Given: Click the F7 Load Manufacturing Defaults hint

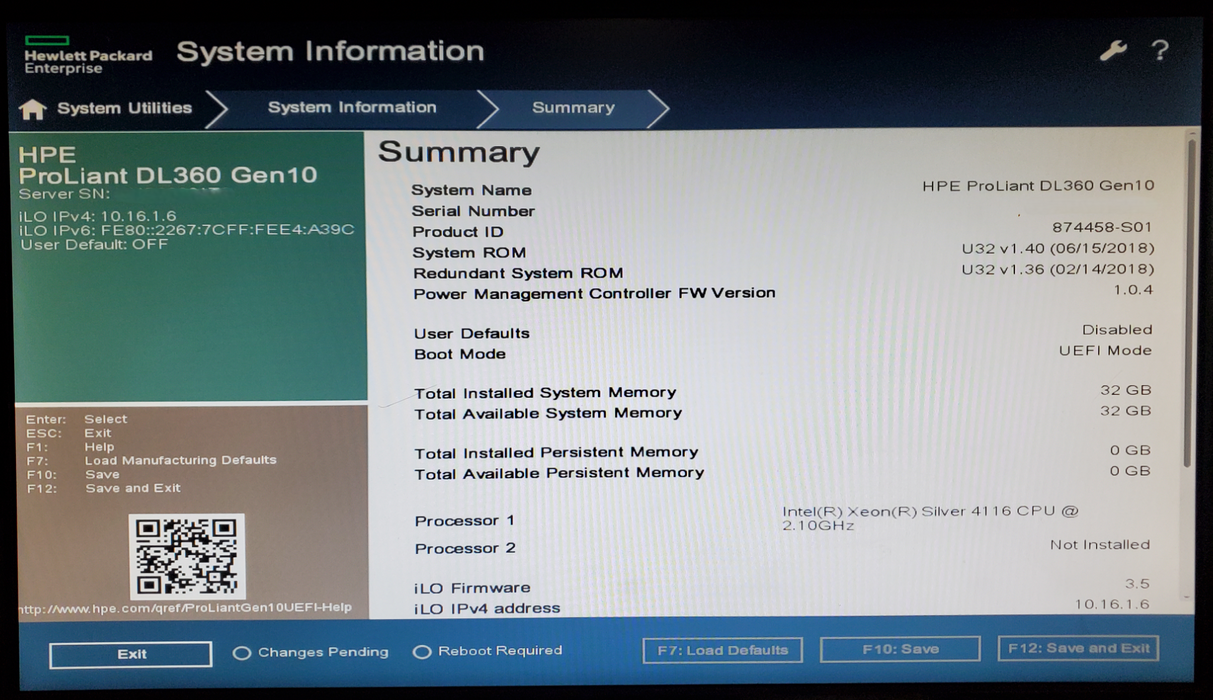Looking at the screenshot, I should (x=151, y=461).
